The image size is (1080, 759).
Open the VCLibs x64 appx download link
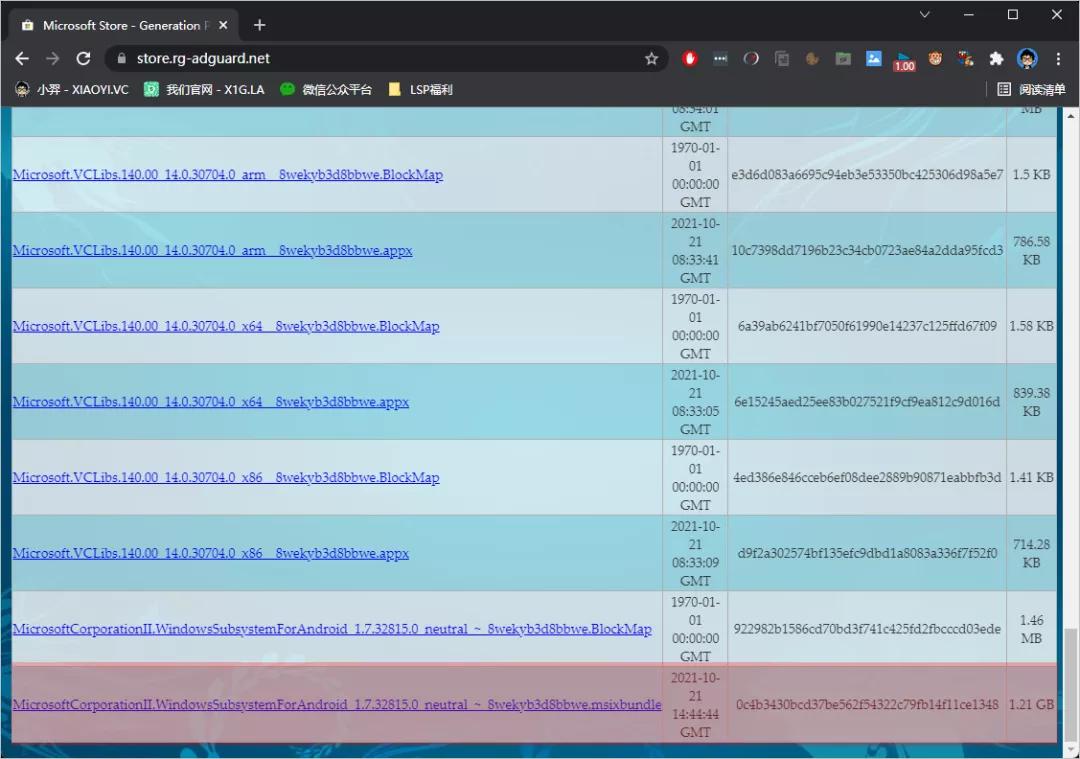pos(210,402)
